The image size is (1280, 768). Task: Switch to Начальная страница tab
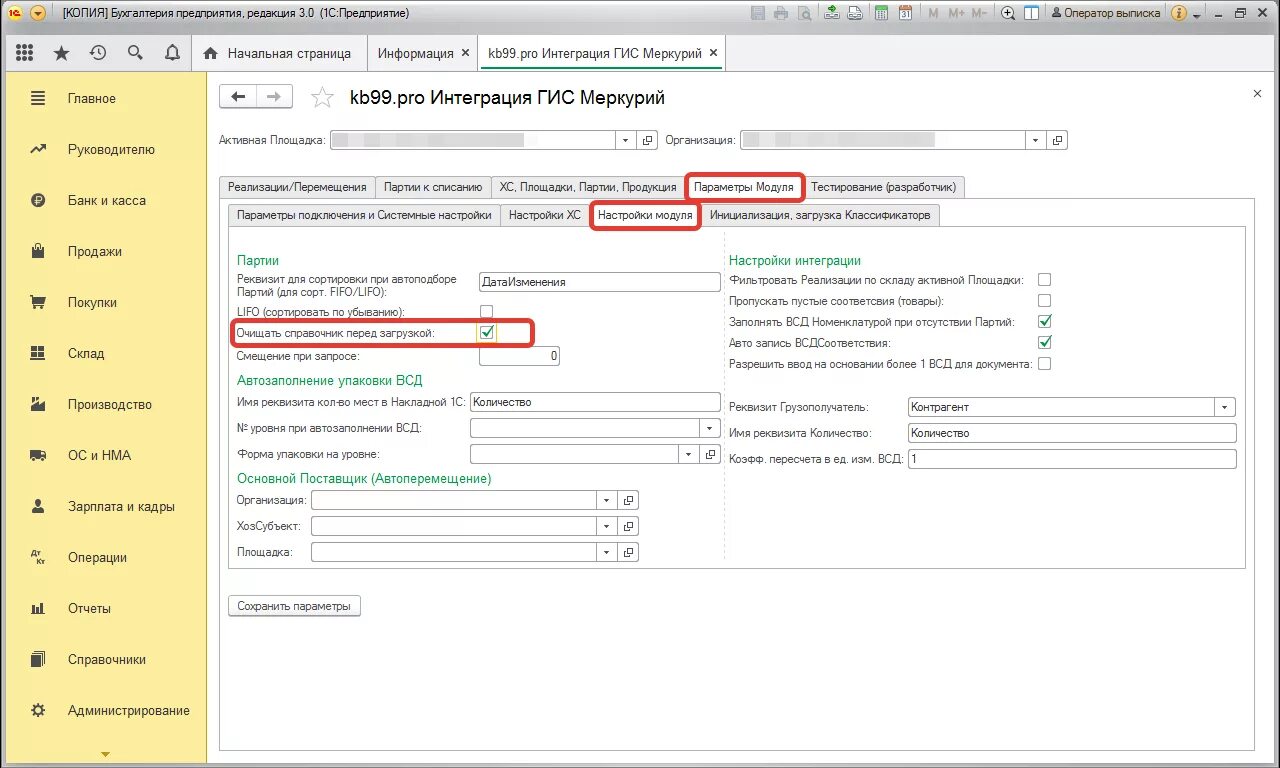coord(279,53)
